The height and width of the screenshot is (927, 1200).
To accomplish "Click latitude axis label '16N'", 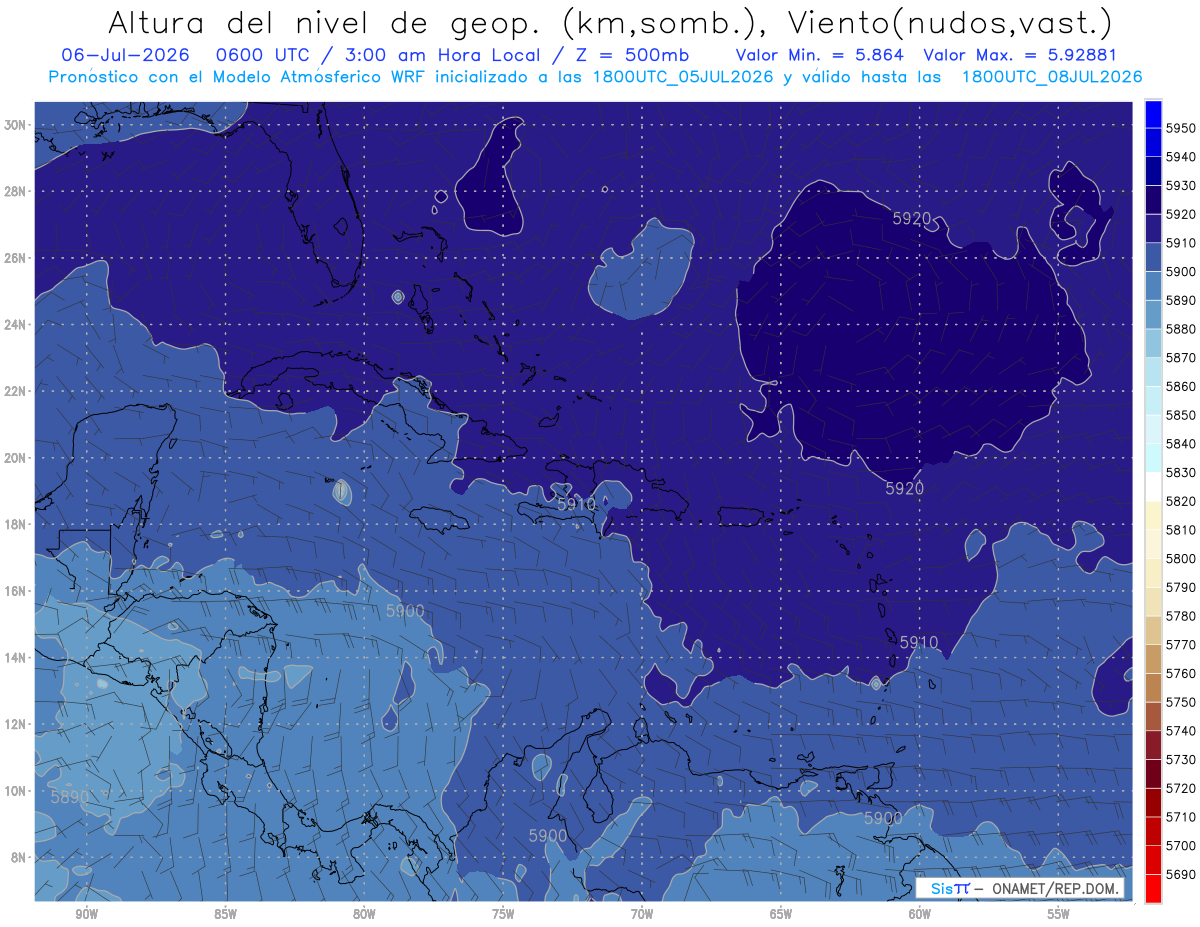I will [x=14, y=591].
